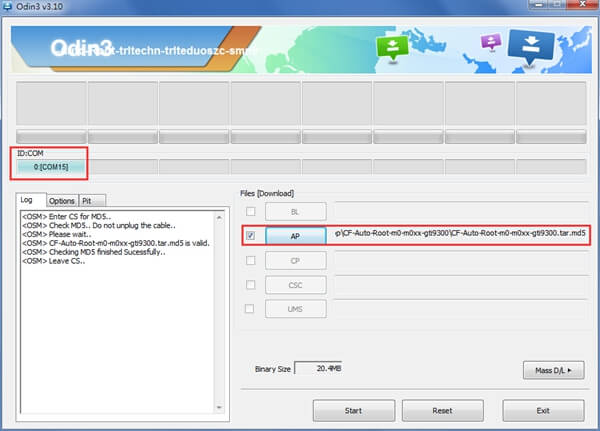
Task: Click the empty CSC file path field
Action: (x=460, y=284)
